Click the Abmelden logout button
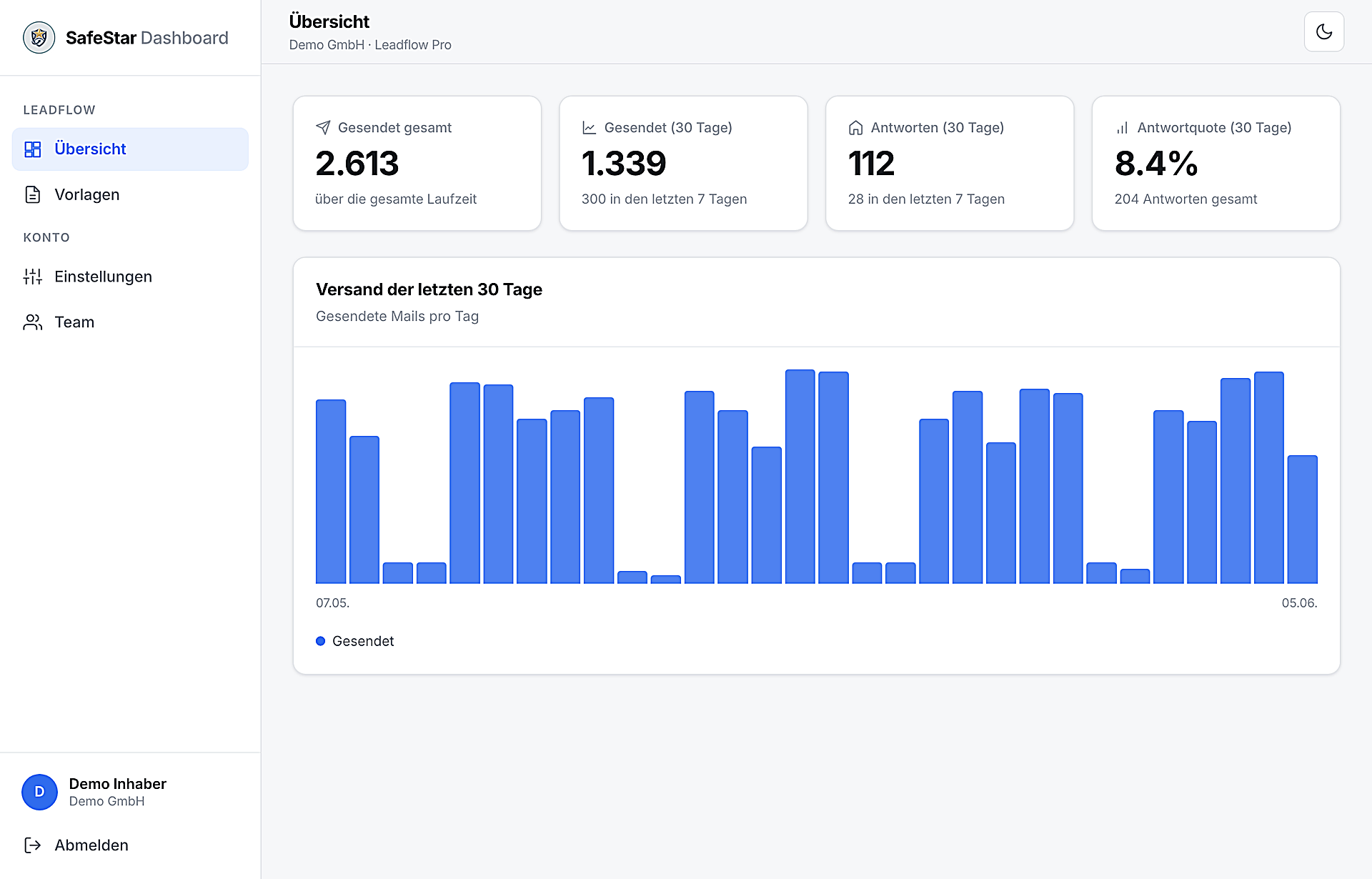This screenshot has width=1372, height=879. click(130, 845)
